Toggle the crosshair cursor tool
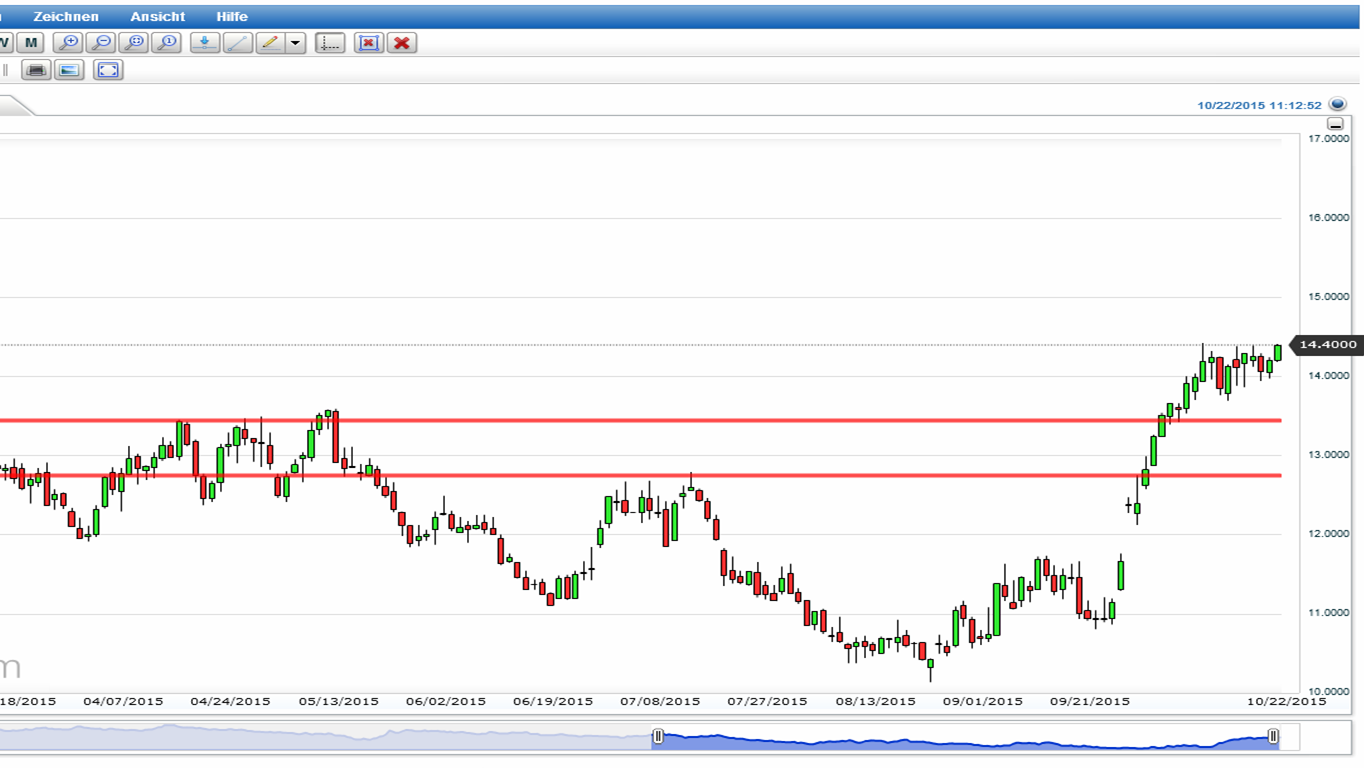Viewport: 1364px width, 768px height. pos(330,42)
